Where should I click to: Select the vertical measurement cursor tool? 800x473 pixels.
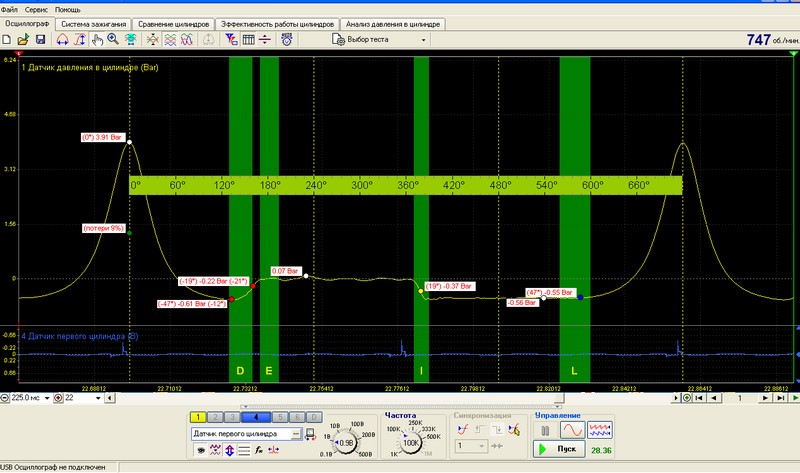pos(80,39)
